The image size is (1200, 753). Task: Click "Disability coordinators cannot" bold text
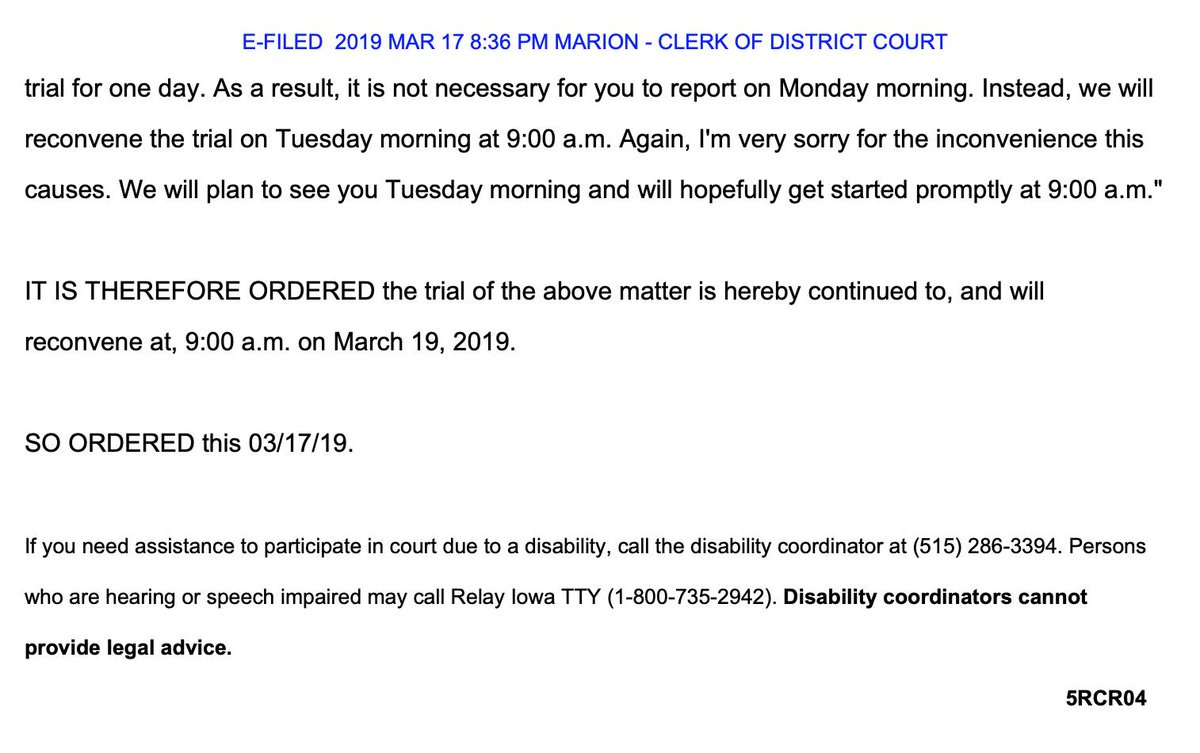click(x=937, y=597)
